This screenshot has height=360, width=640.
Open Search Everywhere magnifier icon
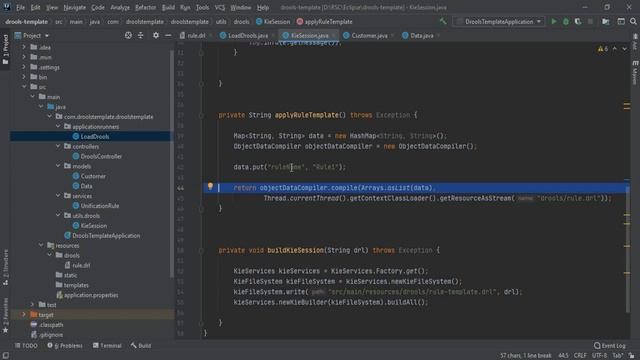pyautogui.click(x=633, y=22)
